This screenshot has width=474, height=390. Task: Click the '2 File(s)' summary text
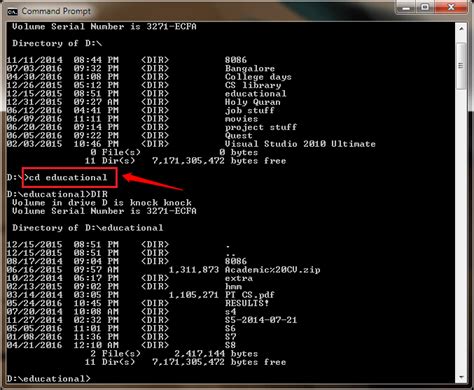pyautogui.click(x=116, y=354)
